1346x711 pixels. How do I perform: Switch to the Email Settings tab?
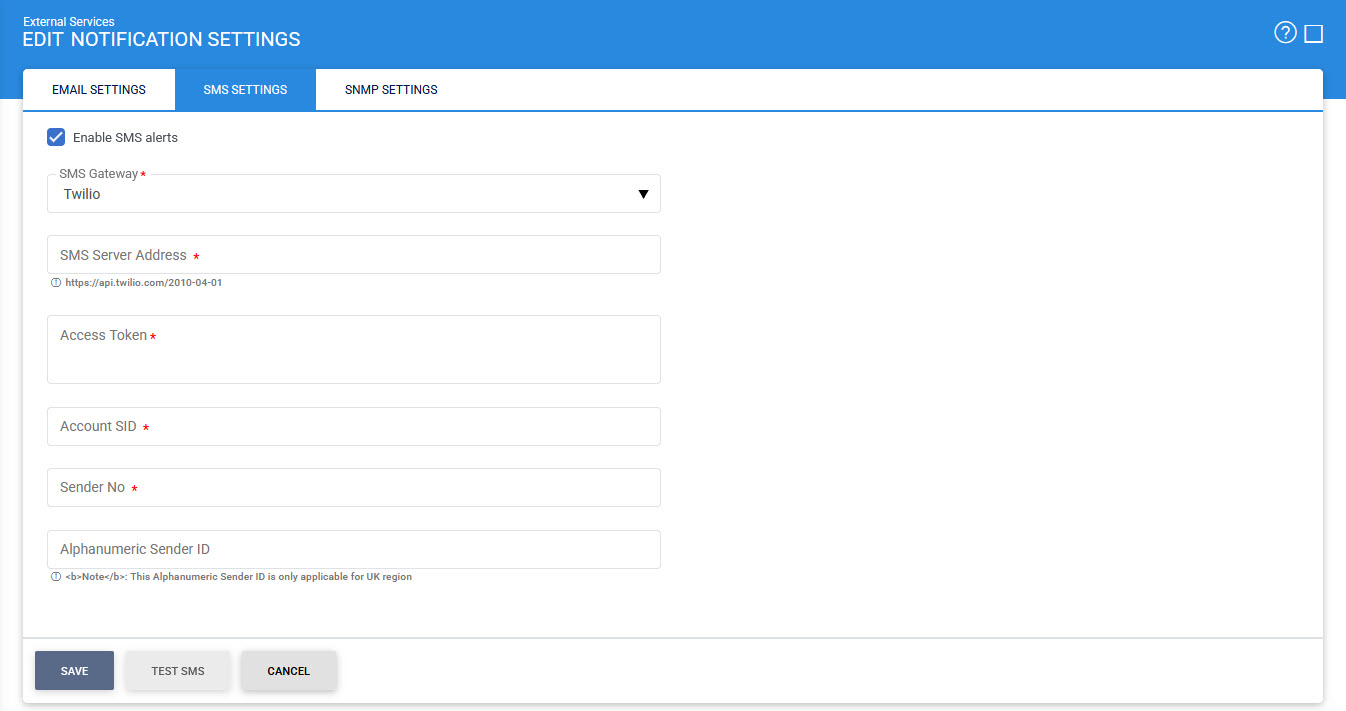tap(99, 90)
